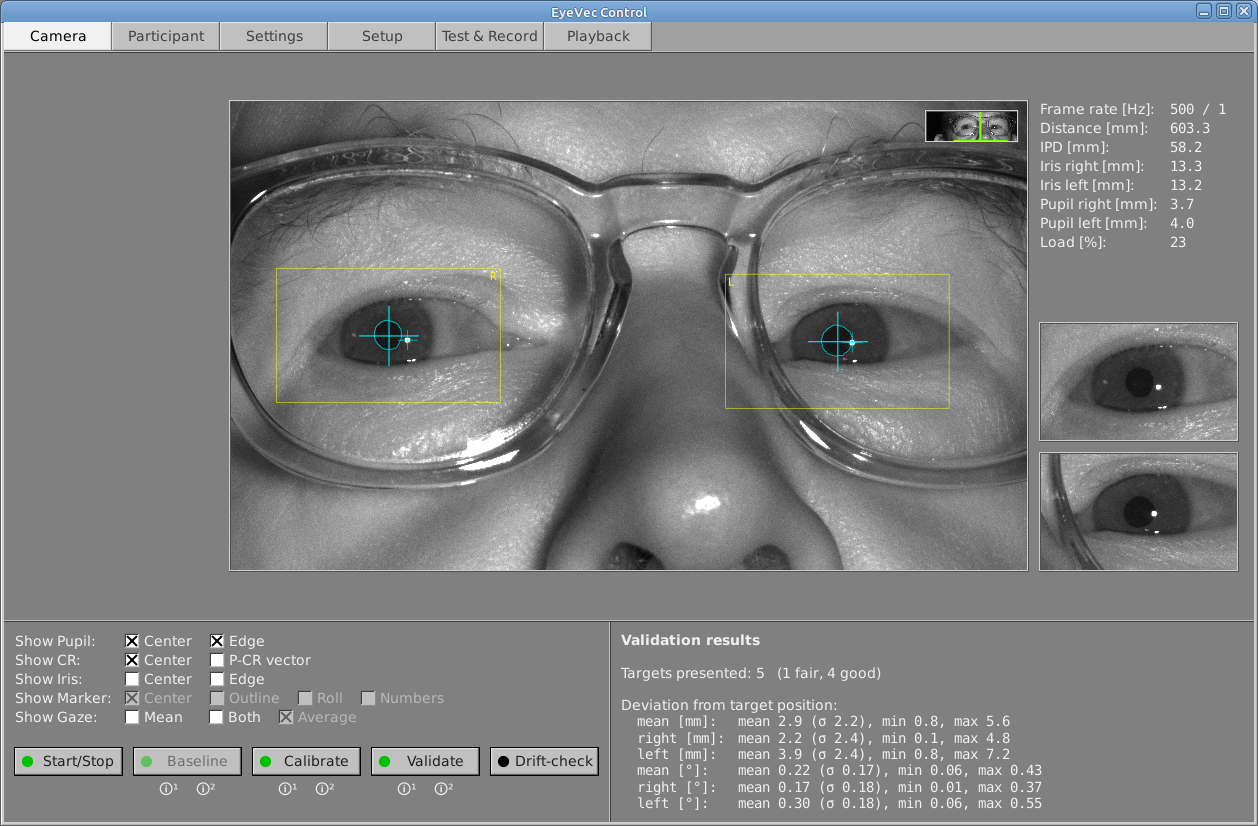Open info icon 1 under Validate
The image size is (1258, 826).
pyautogui.click(x=406, y=789)
